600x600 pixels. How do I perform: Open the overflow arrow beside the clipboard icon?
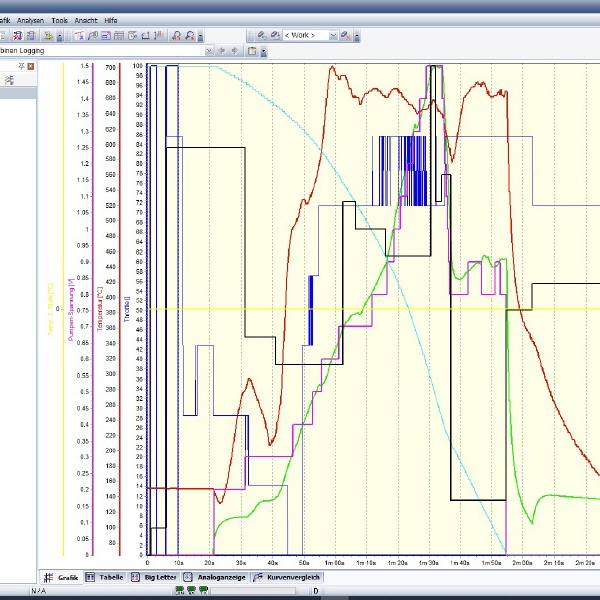[x=263, y=51]
